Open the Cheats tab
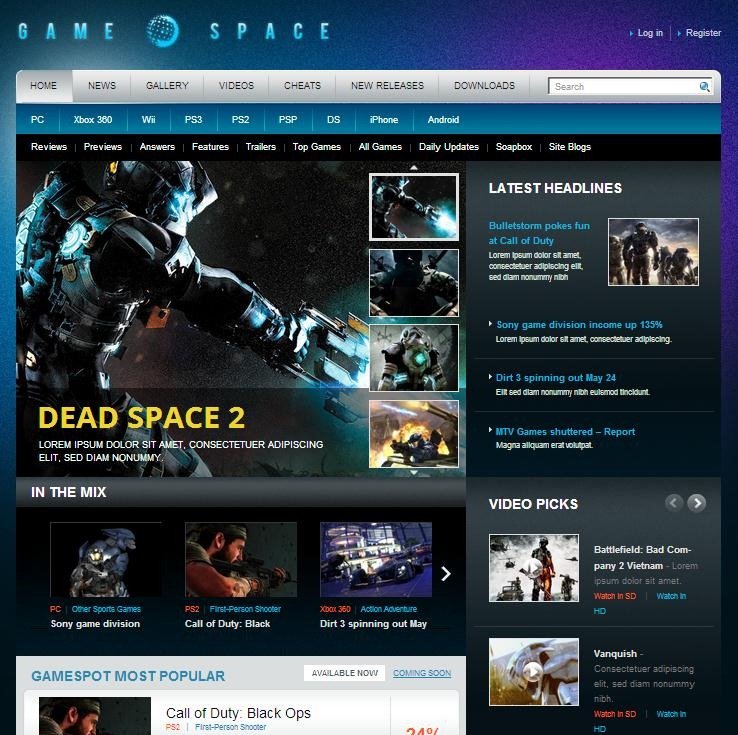The height and width of the screenshot is (735, 738). coord(302,86)
